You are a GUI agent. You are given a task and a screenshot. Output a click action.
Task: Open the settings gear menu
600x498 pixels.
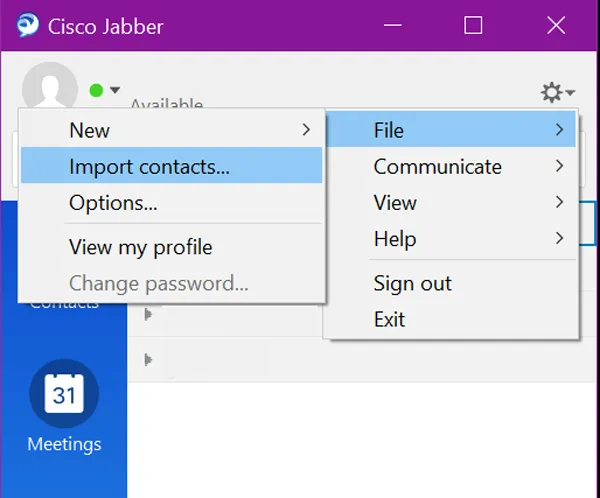(556, 93)
